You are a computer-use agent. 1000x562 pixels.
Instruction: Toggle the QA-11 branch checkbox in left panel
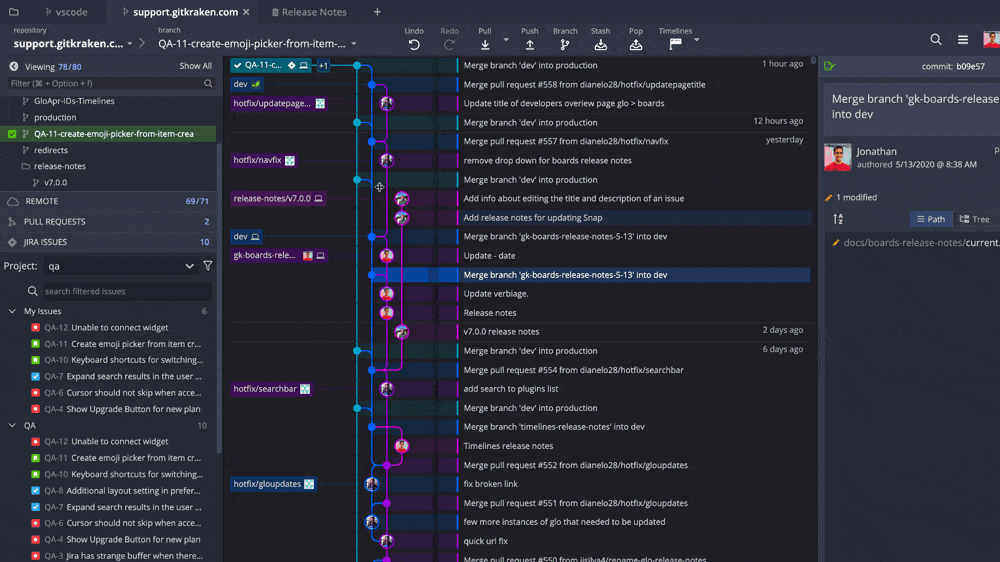point(12,134)
